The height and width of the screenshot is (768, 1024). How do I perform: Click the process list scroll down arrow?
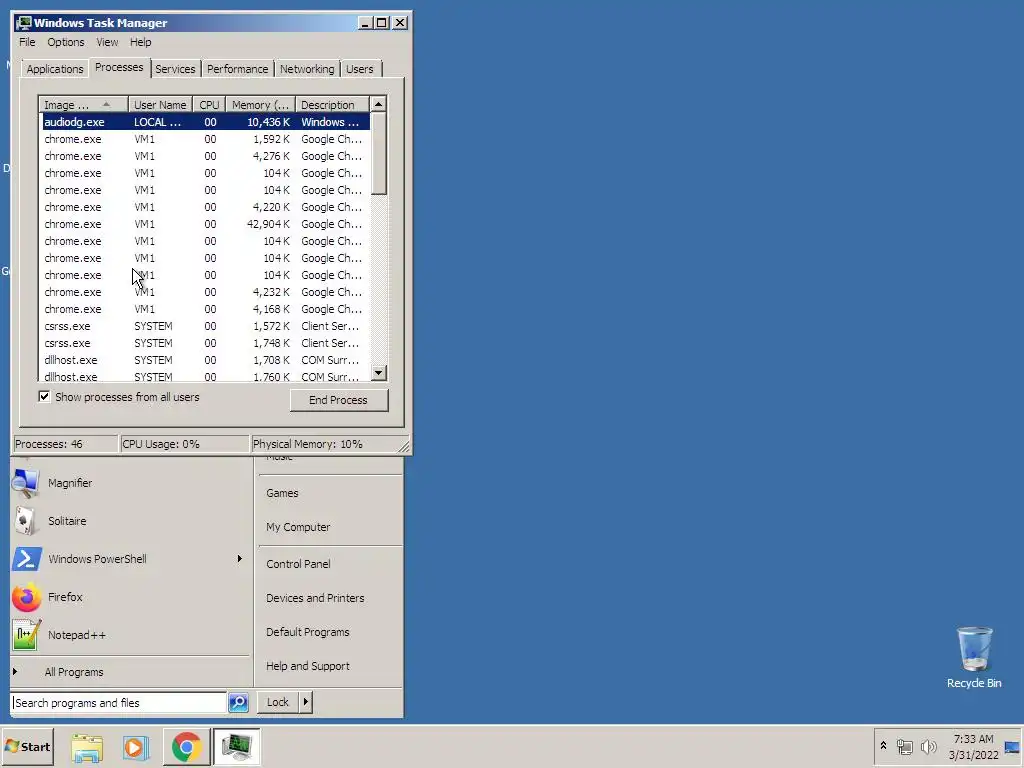pyautogui.click(x=379, y=373)
